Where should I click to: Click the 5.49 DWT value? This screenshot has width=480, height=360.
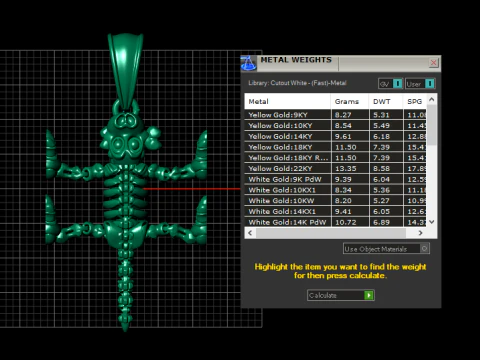point(381,126)
